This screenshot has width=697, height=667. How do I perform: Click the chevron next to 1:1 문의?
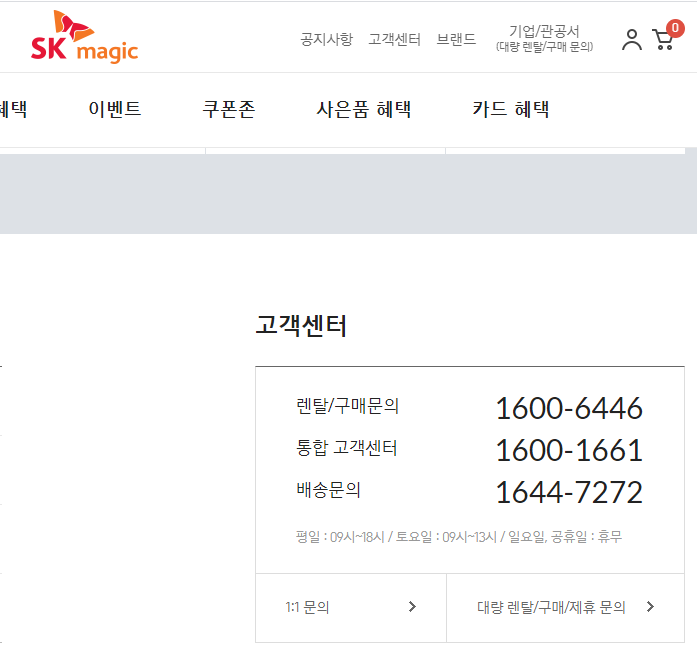click(412, 607)
